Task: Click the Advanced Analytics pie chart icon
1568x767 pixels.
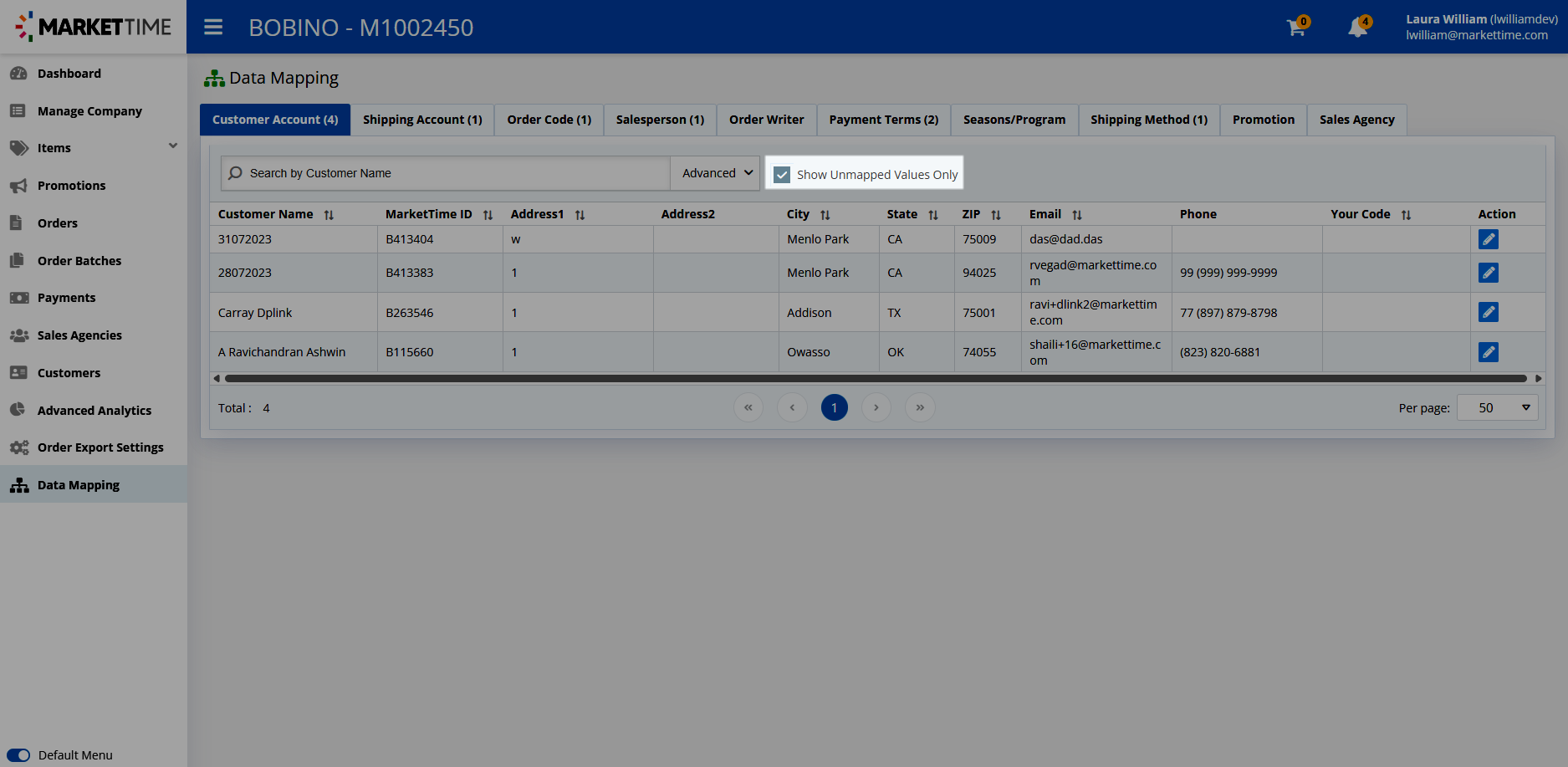Action: coord(18,410)
